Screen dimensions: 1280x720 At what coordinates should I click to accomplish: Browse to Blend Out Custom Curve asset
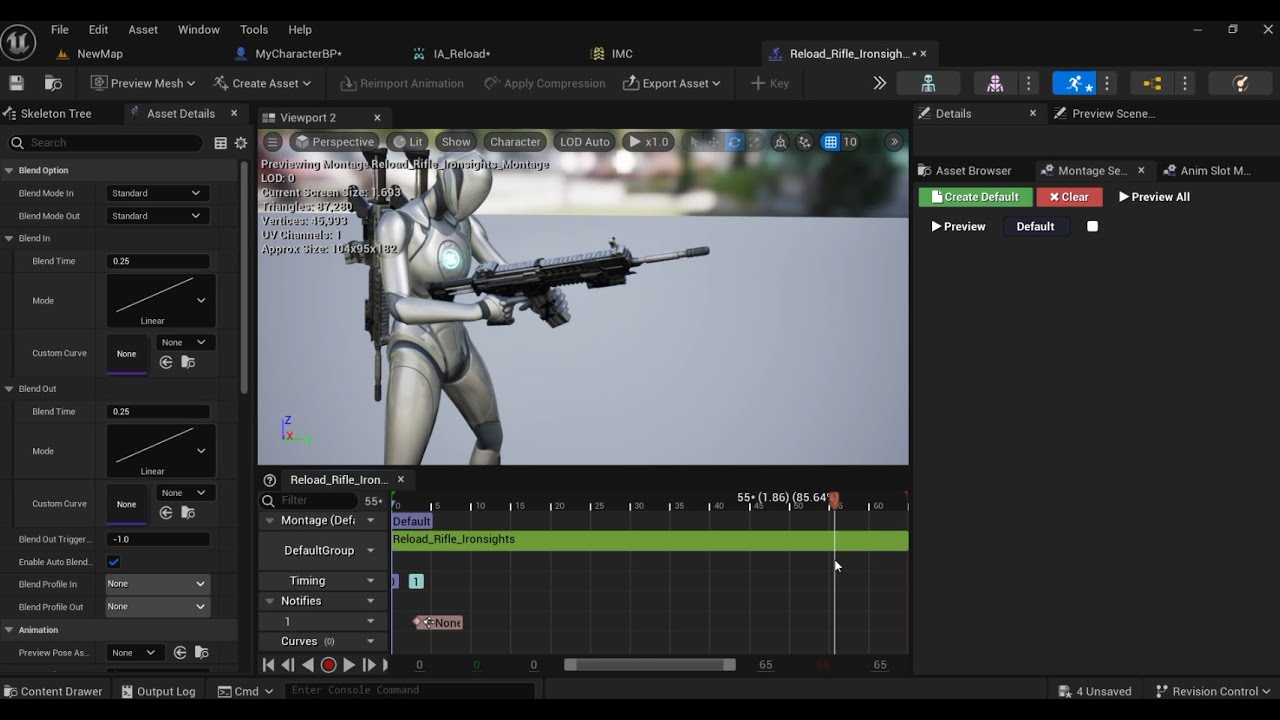pos(188,513)
